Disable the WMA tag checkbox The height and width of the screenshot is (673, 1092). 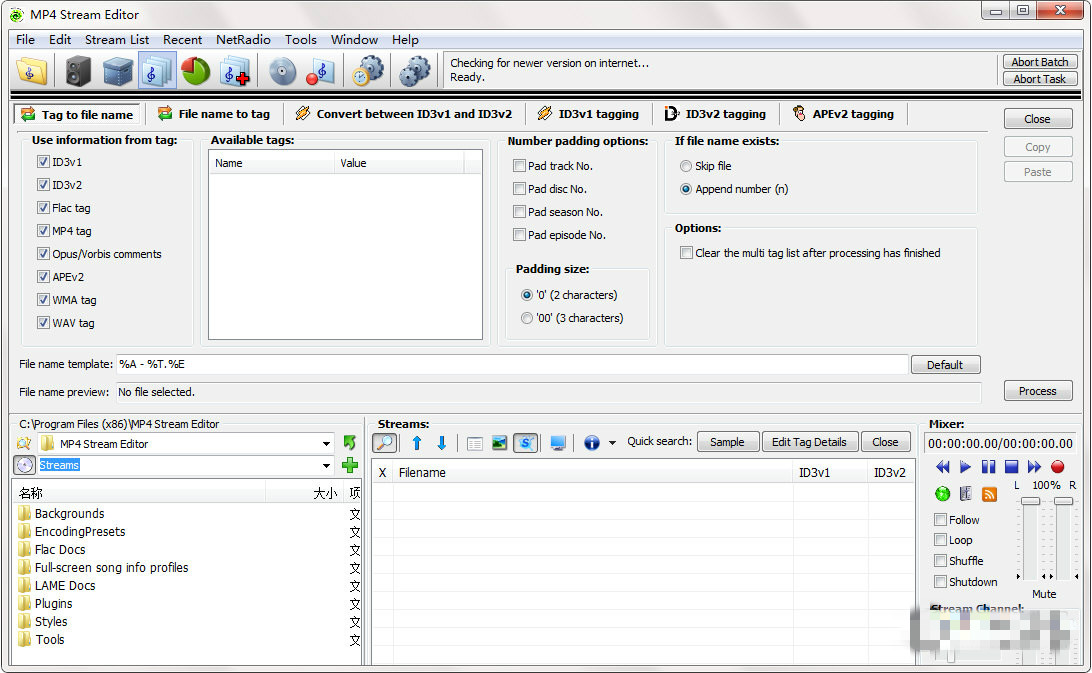(x=43, y=299)
